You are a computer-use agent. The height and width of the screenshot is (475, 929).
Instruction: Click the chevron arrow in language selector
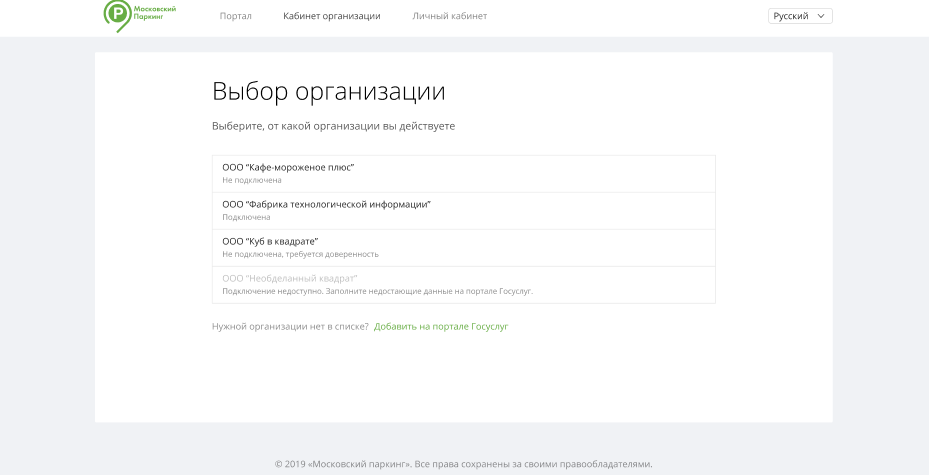click(822, 16)
